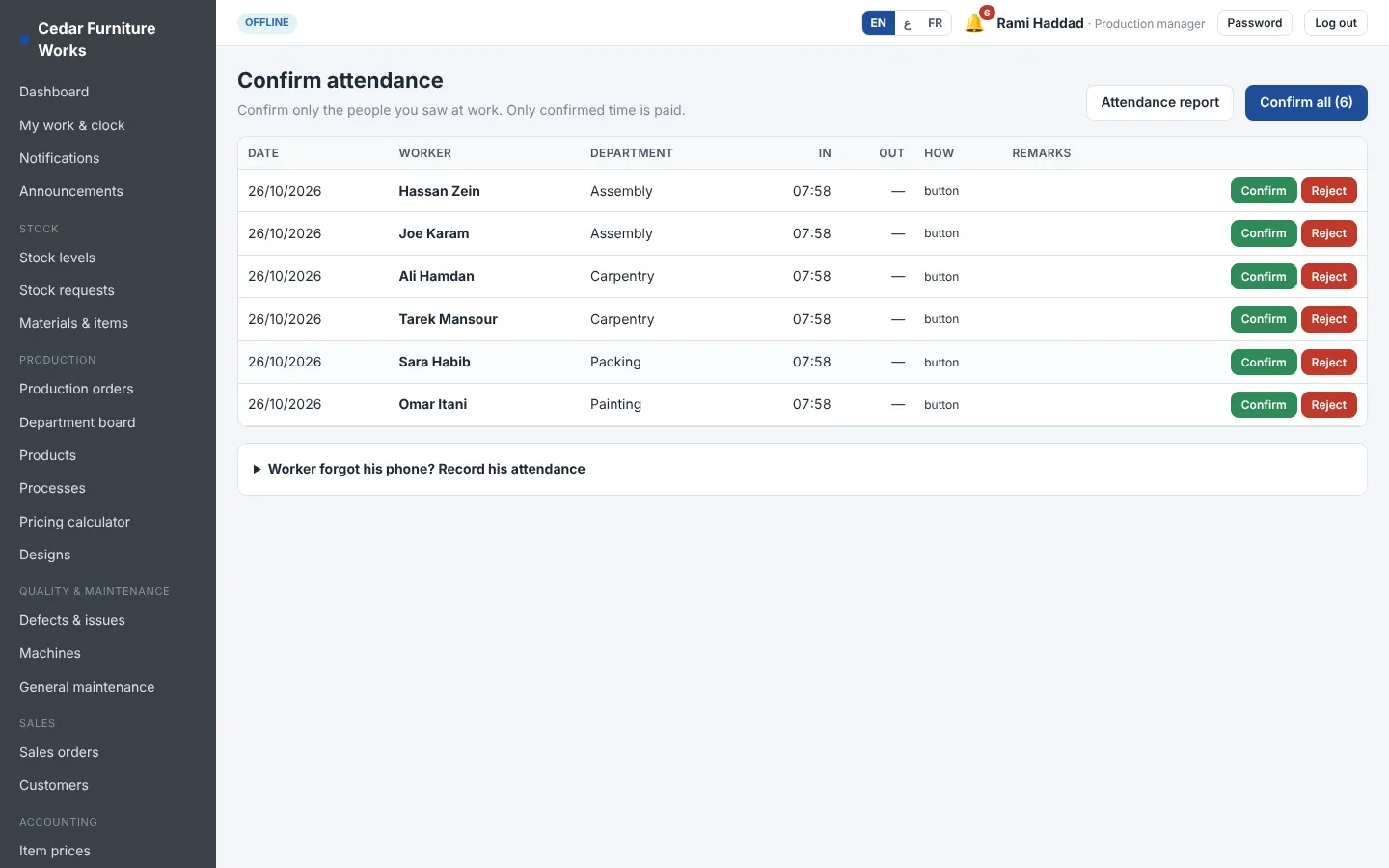Open the Dashboard page

(108, 92)
